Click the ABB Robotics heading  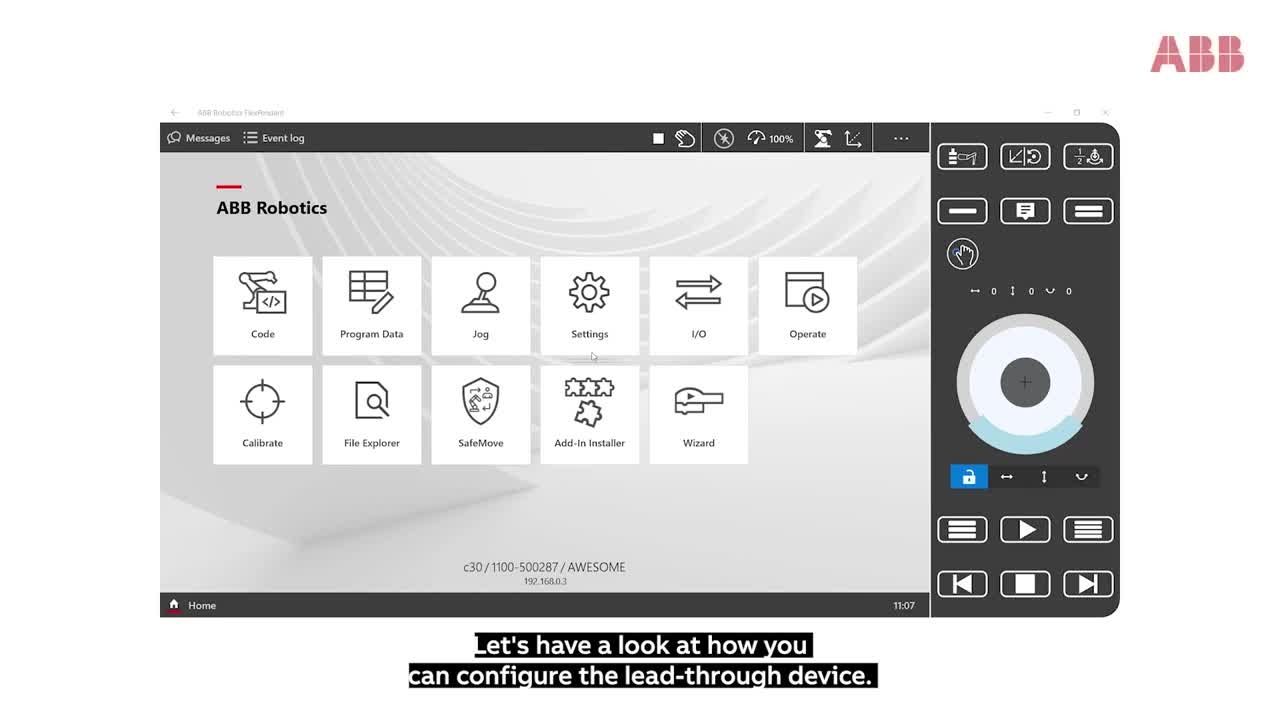click(x=272, y=208)
